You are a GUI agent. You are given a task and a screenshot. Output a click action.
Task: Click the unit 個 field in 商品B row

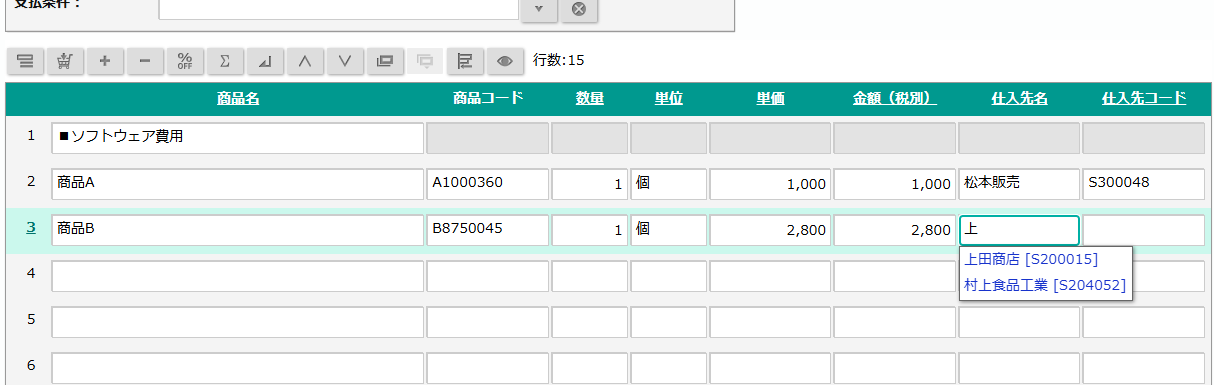point(669,230)
